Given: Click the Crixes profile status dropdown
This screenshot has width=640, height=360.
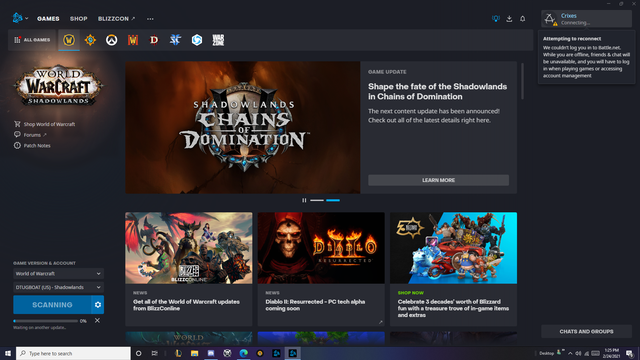Looking at the screenshot, I should point(586,19).
